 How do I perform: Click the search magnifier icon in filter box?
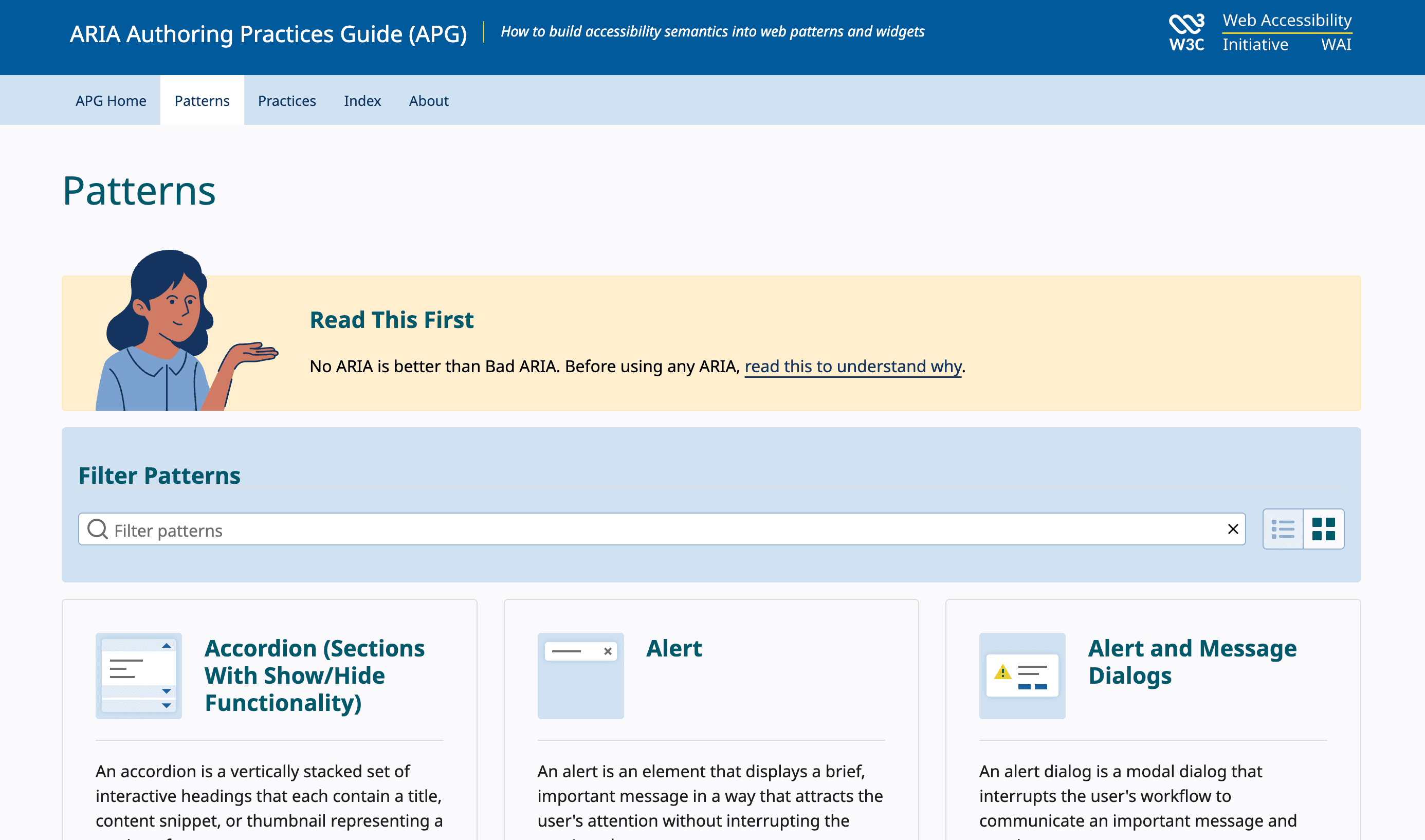[97, 529]
